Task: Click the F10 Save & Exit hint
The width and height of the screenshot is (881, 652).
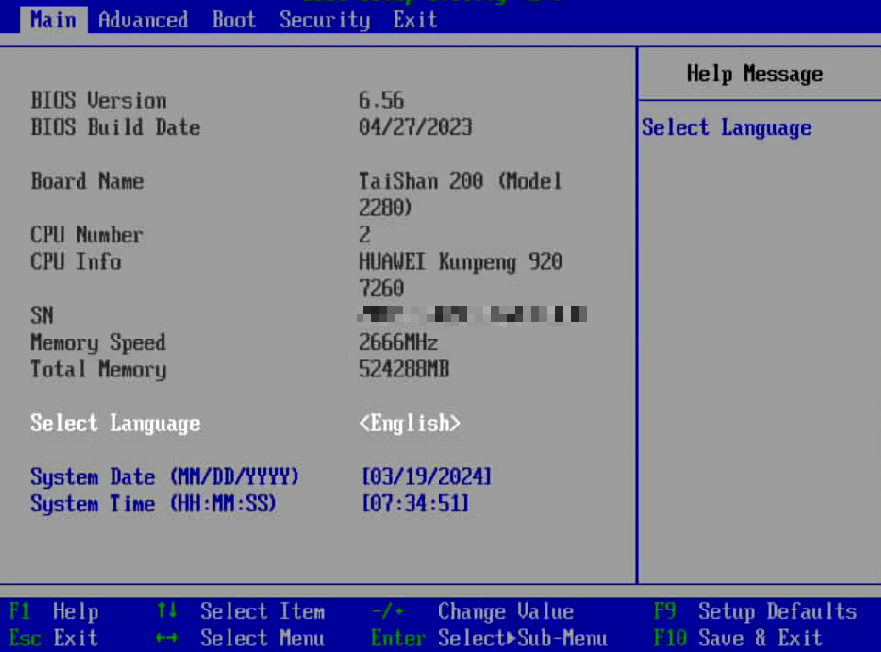Action: [738, 638]
